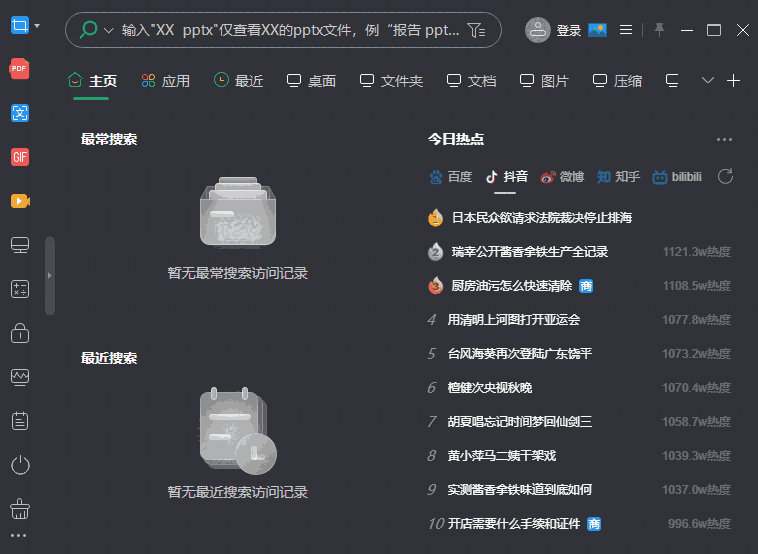The height and width of the screenshot is (554, 758).
Task: Select the 微博 hot topics source
Action: (562, 177)
